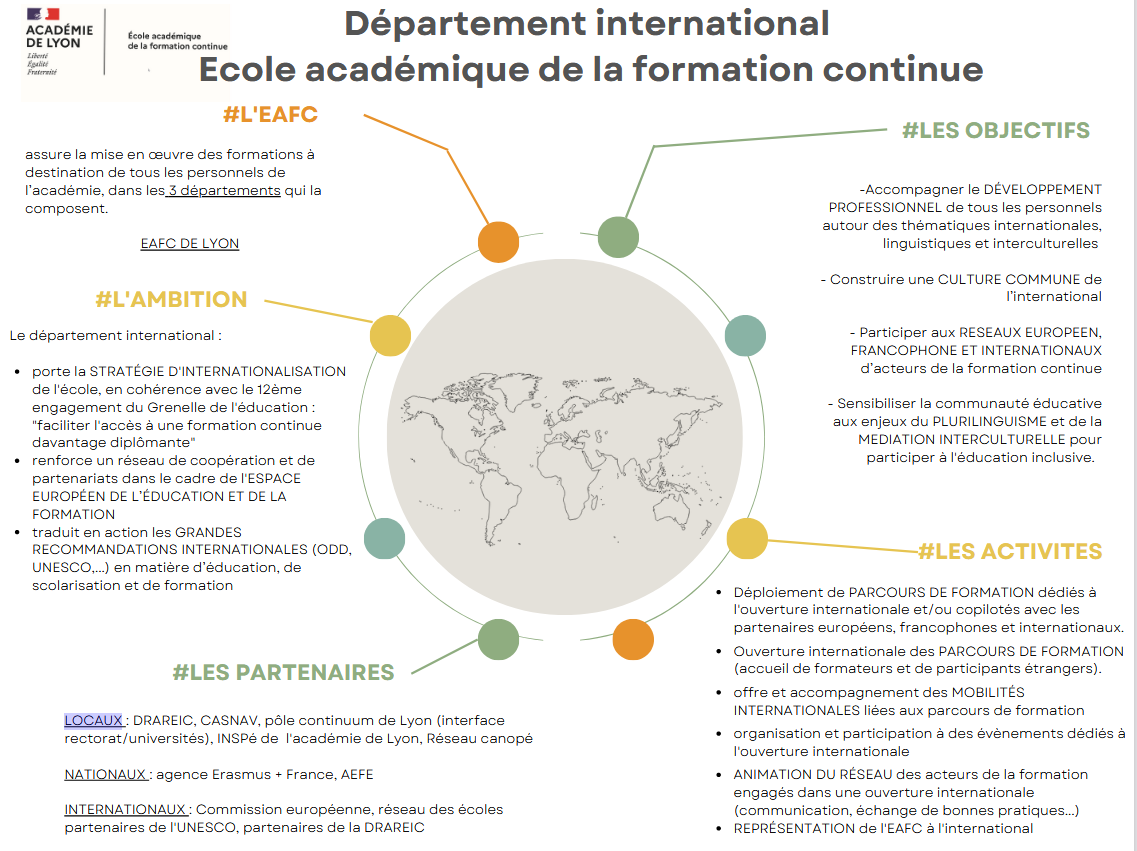This screenshot has width=1137, height=851.
Task: Click the orange circle linked to #L'EAFC
Action: (x=498, y=242)
